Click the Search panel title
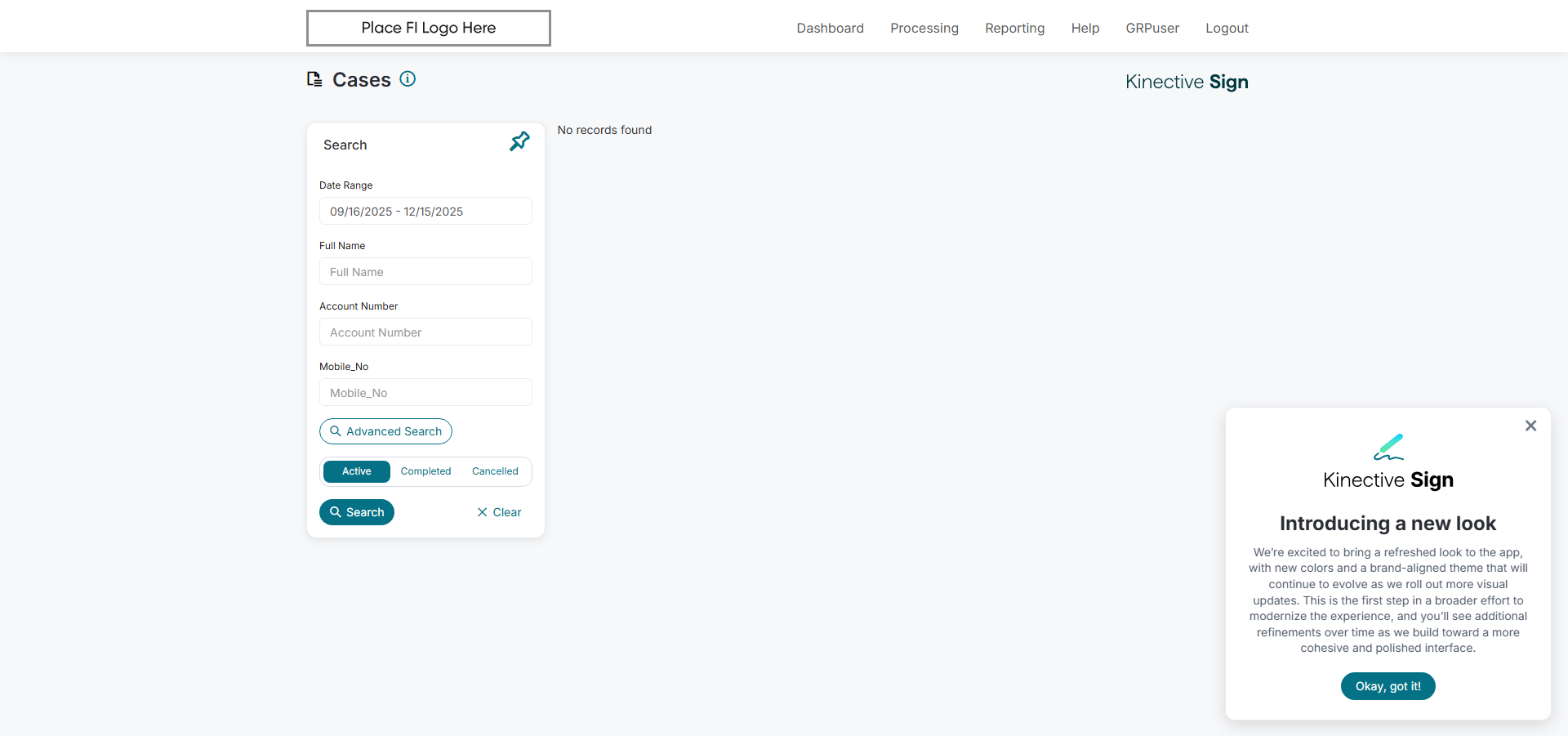The width and height of the screenshot is (1568, 736). (345, 145)
